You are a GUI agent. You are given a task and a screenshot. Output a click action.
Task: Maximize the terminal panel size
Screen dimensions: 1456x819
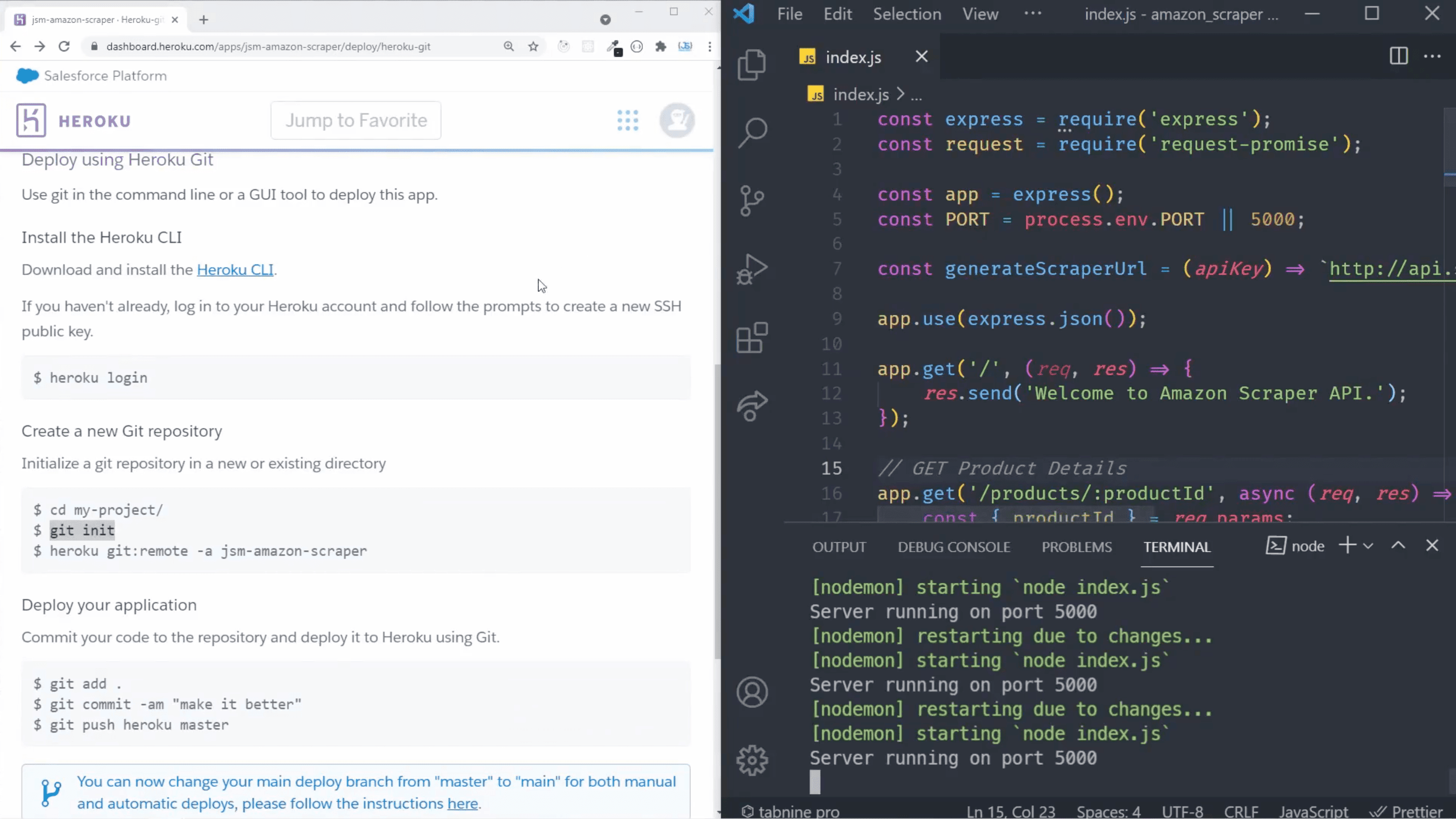pyautogui.click(x=1398, y=546)
